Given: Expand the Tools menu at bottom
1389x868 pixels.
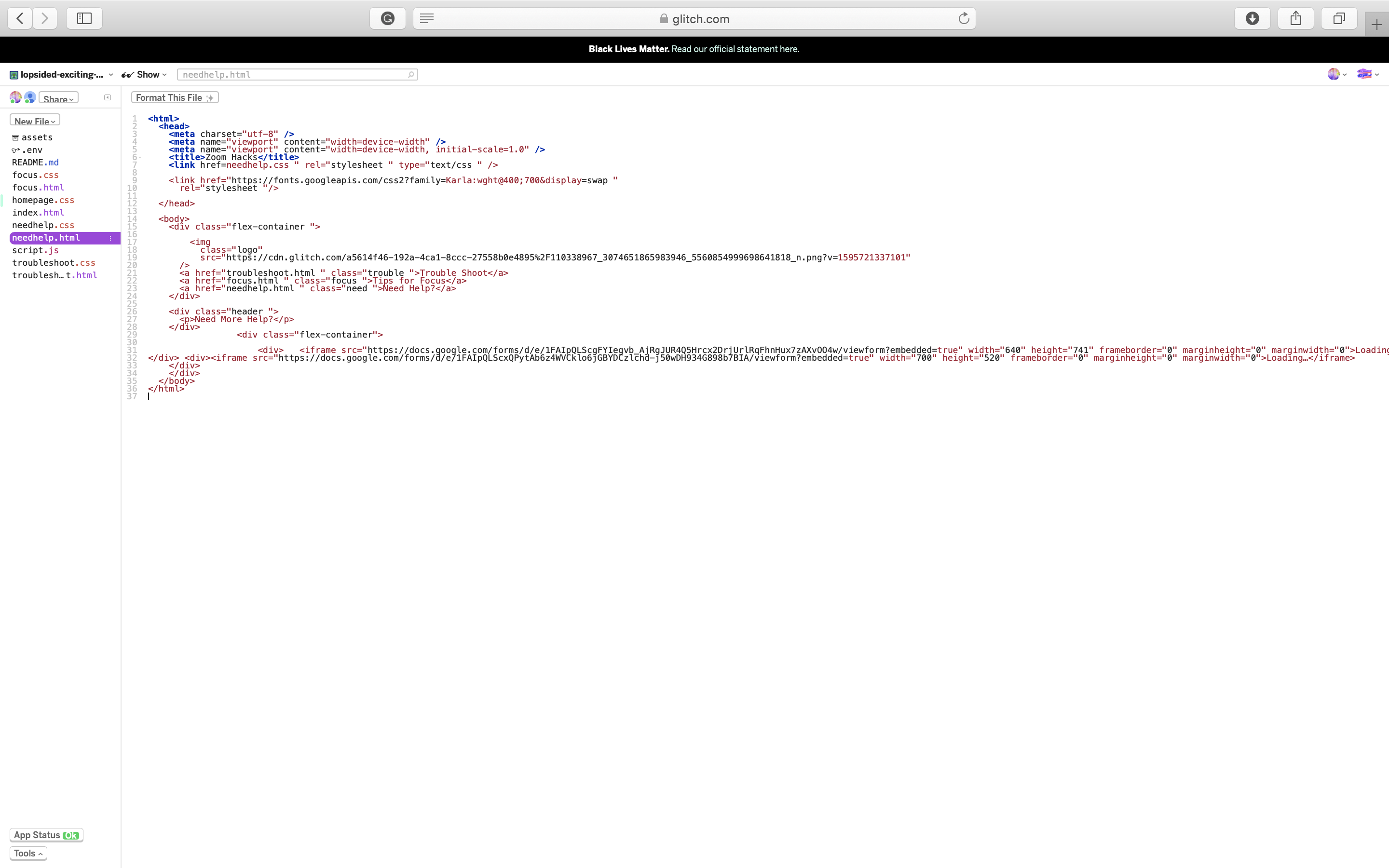Looking at the screenshot, I should point(28,853).
